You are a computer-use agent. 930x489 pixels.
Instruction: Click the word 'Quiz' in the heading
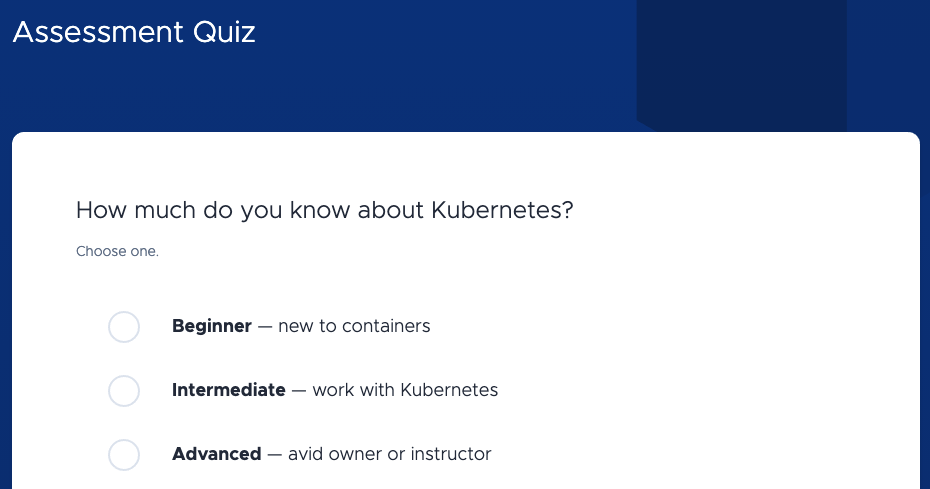[x=223, y=32]
